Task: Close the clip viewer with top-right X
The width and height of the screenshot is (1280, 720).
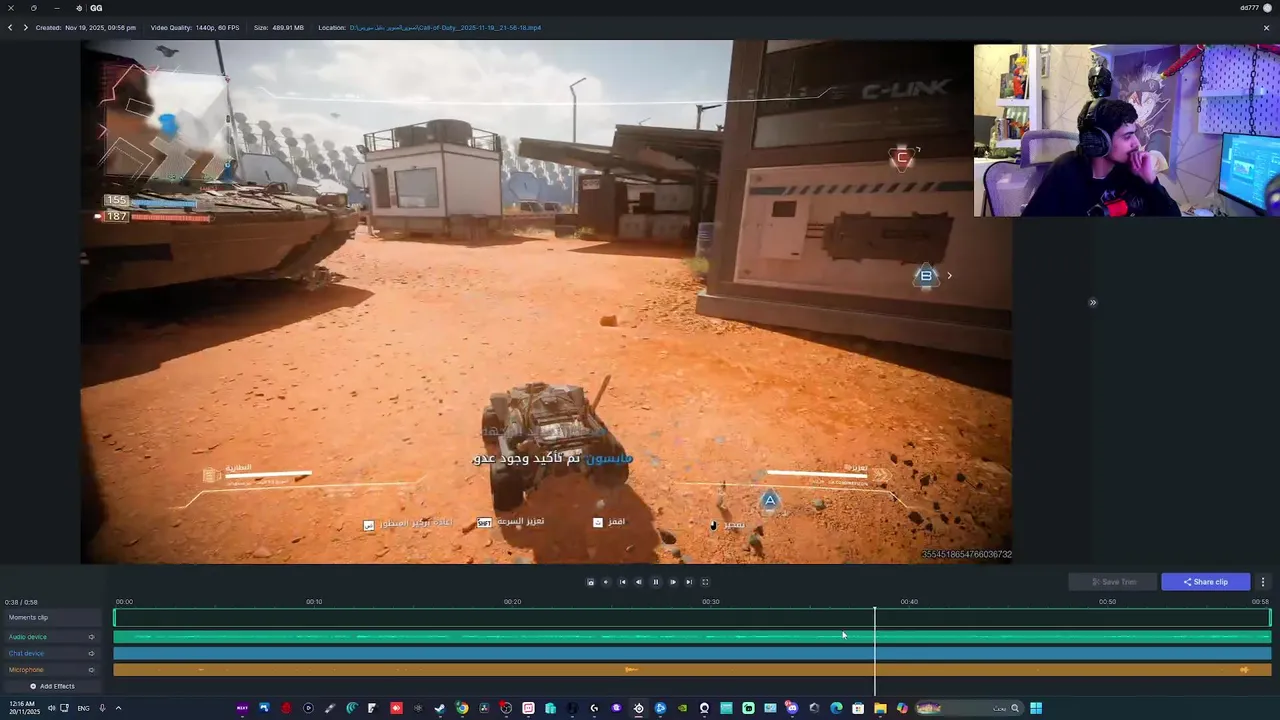Action: [x=1266, y=28]
